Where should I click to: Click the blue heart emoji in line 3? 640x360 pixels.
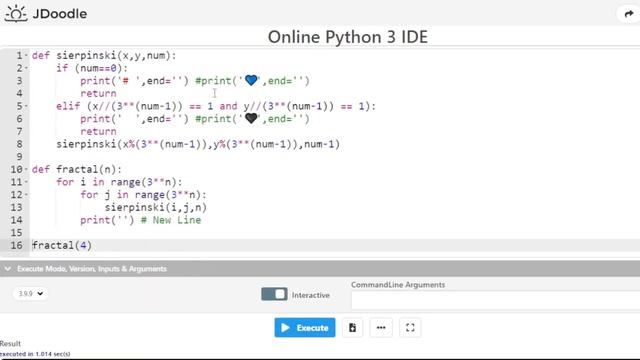coord(251,80)
